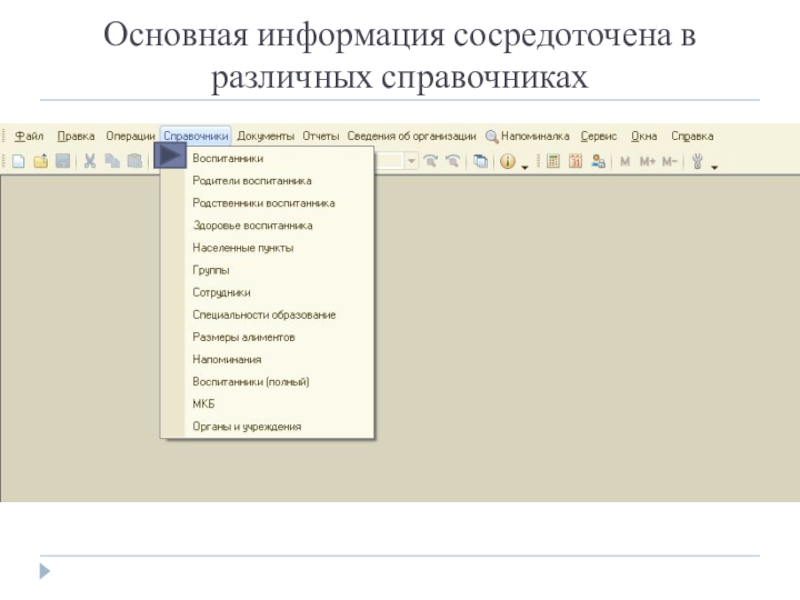Open the Напоминалка menu item

pos(535,136)
